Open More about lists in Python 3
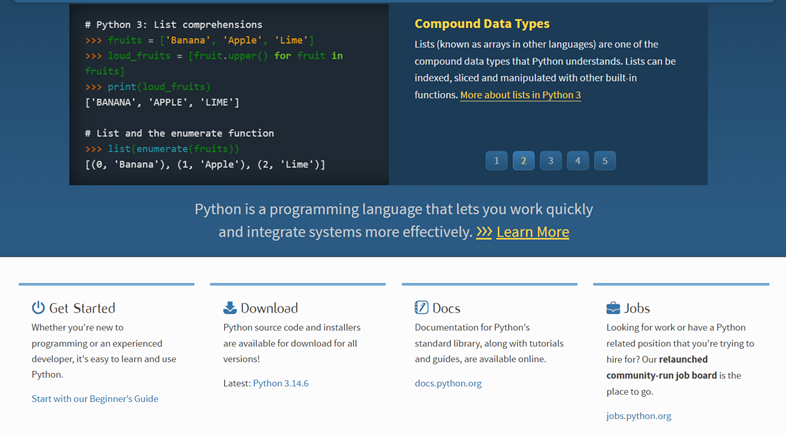The height and width of the screenshot is (433, 786). pos(520,95)
